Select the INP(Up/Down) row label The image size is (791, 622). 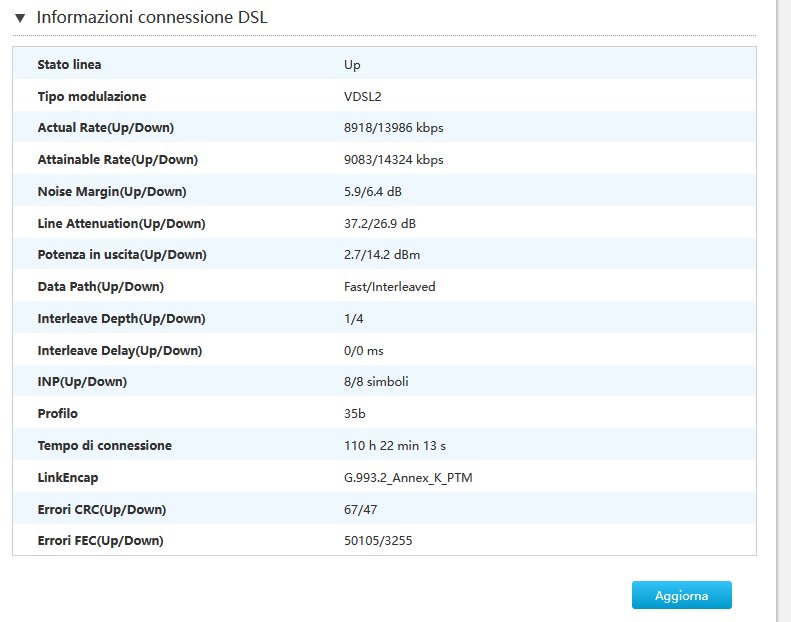click(82, 382)
